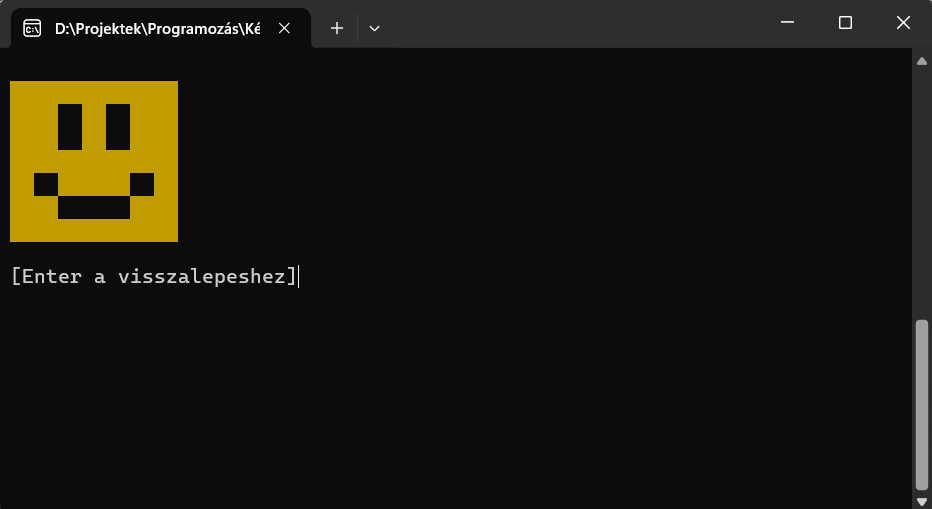Open a new terminal tab with plus
Screen dimensions: 932x509
coord(337,28)
